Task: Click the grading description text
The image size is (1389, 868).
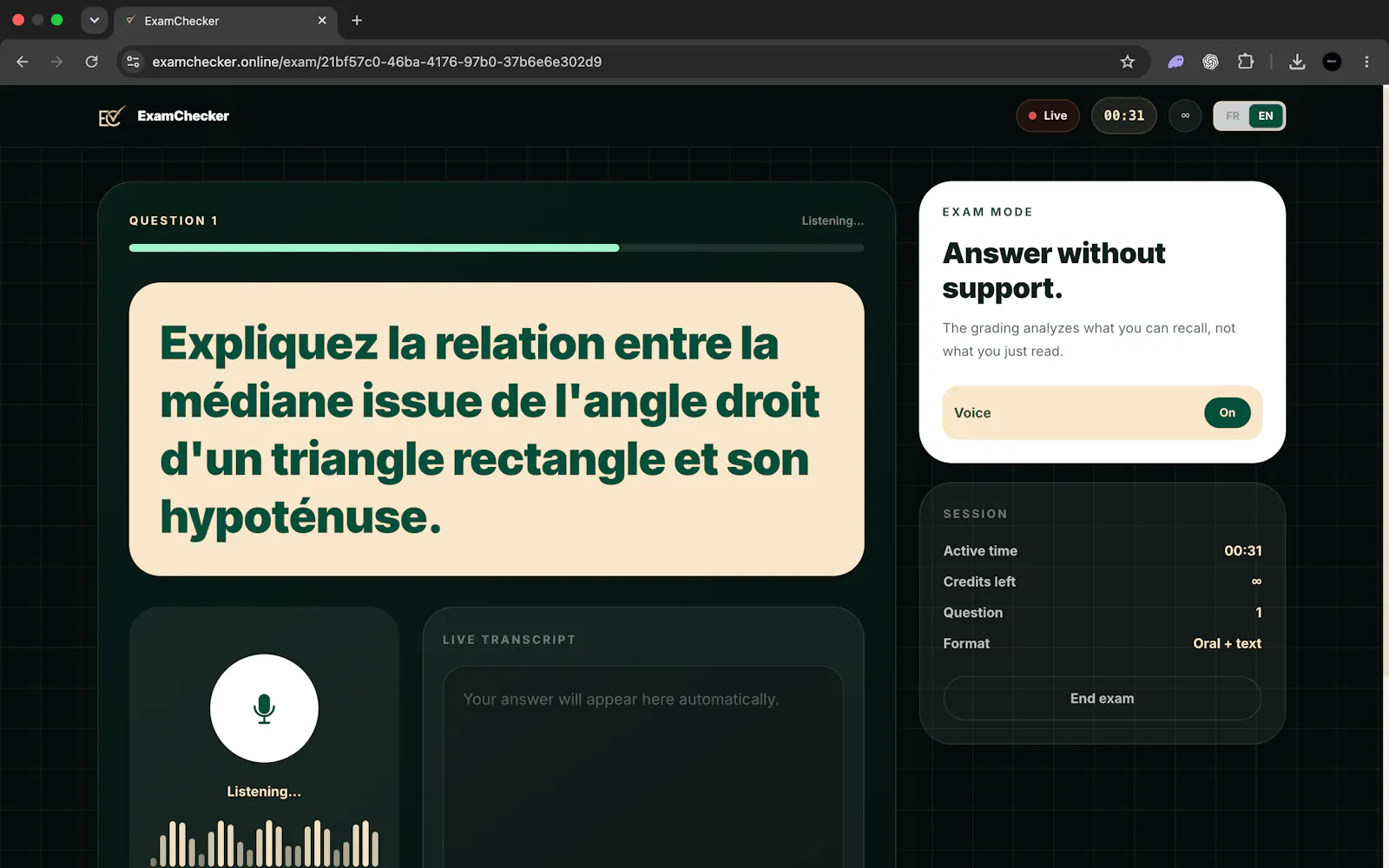Action: 1089,339
